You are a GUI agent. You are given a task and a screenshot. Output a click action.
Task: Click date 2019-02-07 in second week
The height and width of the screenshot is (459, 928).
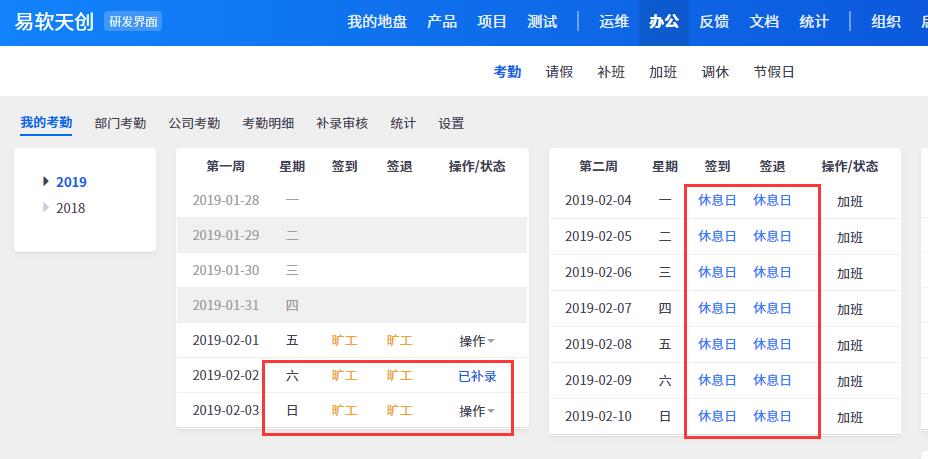(x=598, y=308)
